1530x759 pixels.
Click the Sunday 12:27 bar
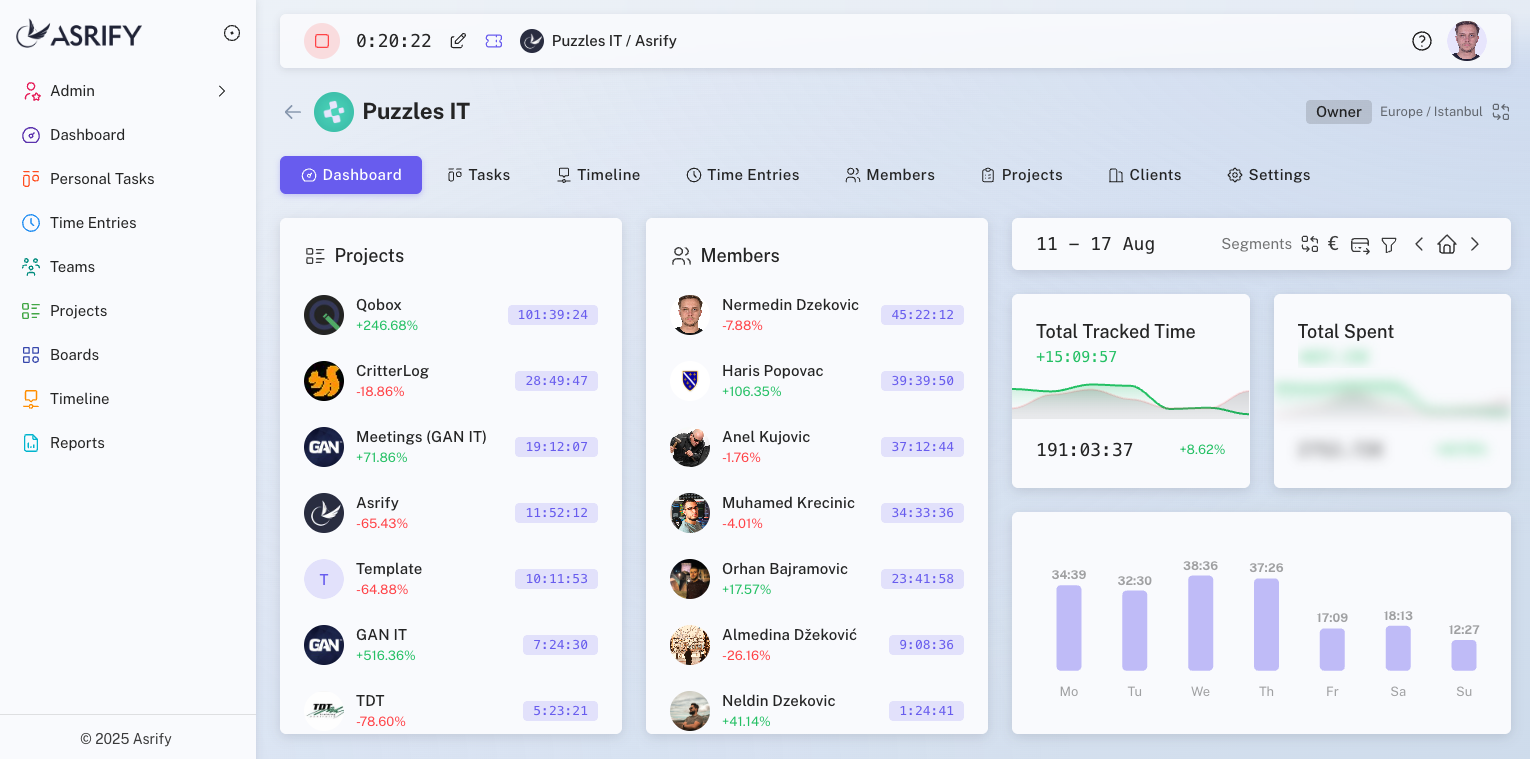click(x=1464, y=655)
